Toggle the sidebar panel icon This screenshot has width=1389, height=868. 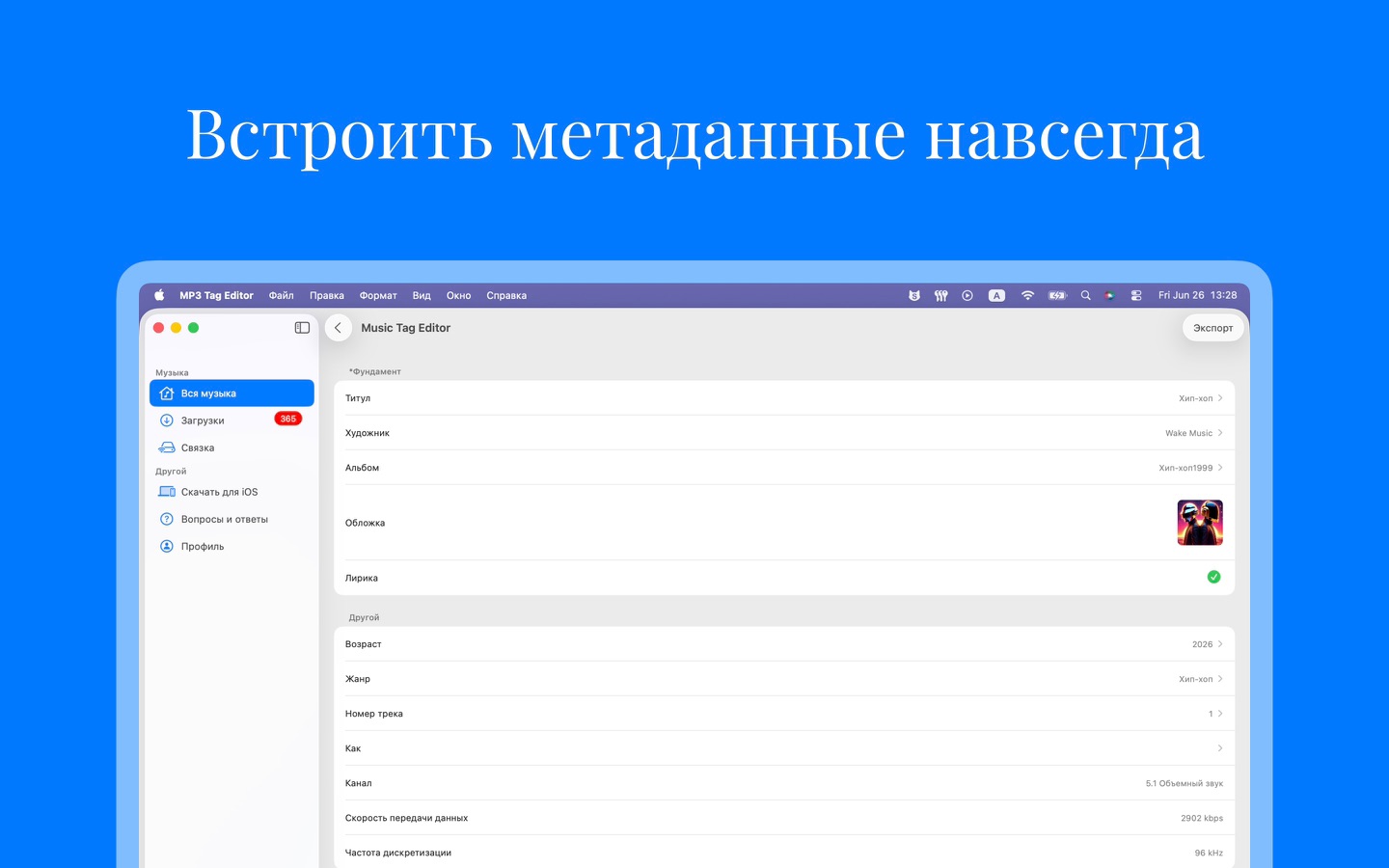click(x=302, y=328)
